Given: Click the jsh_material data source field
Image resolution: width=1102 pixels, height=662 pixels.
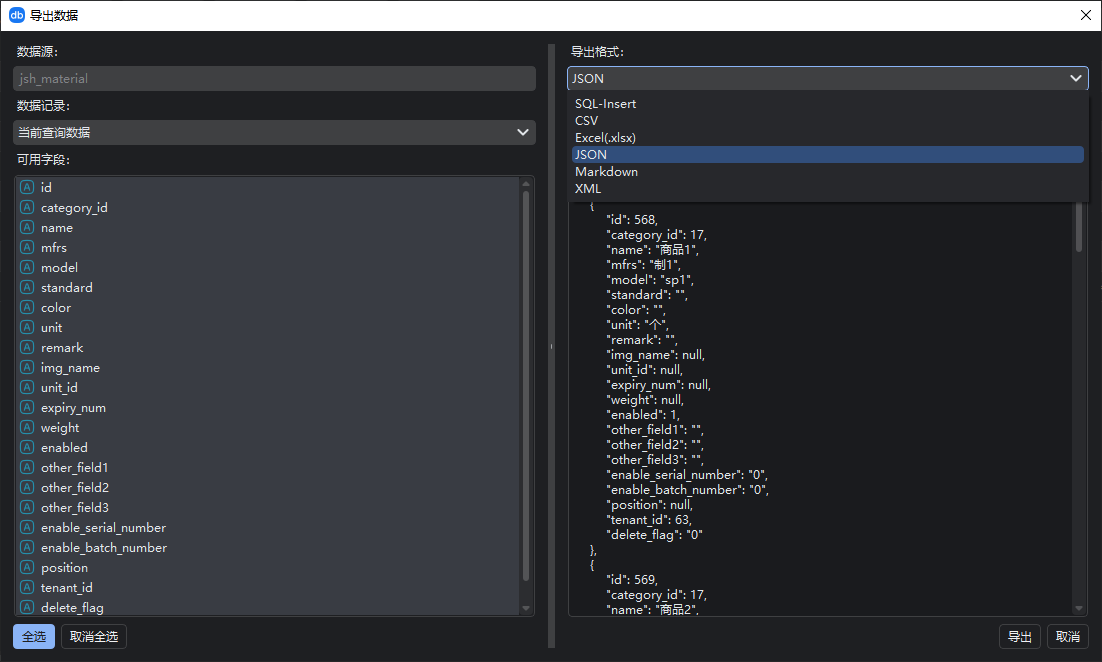Looking at the screenshot, I should point(274,78).
